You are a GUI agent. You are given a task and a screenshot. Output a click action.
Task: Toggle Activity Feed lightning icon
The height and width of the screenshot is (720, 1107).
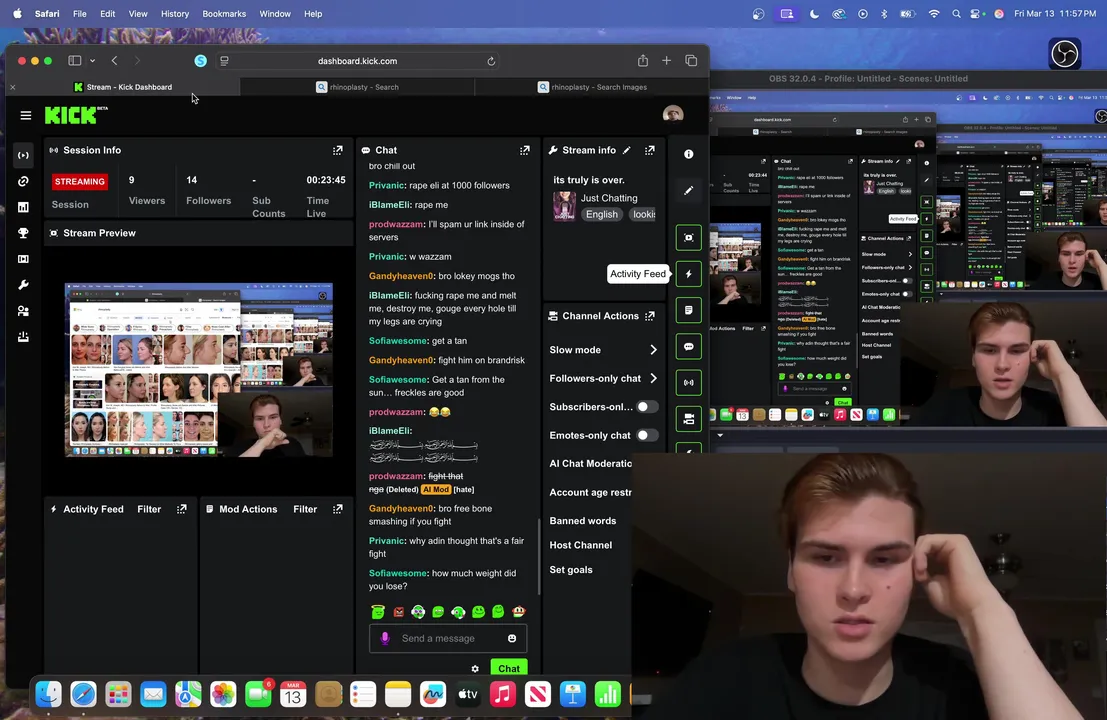coord(688,274)
